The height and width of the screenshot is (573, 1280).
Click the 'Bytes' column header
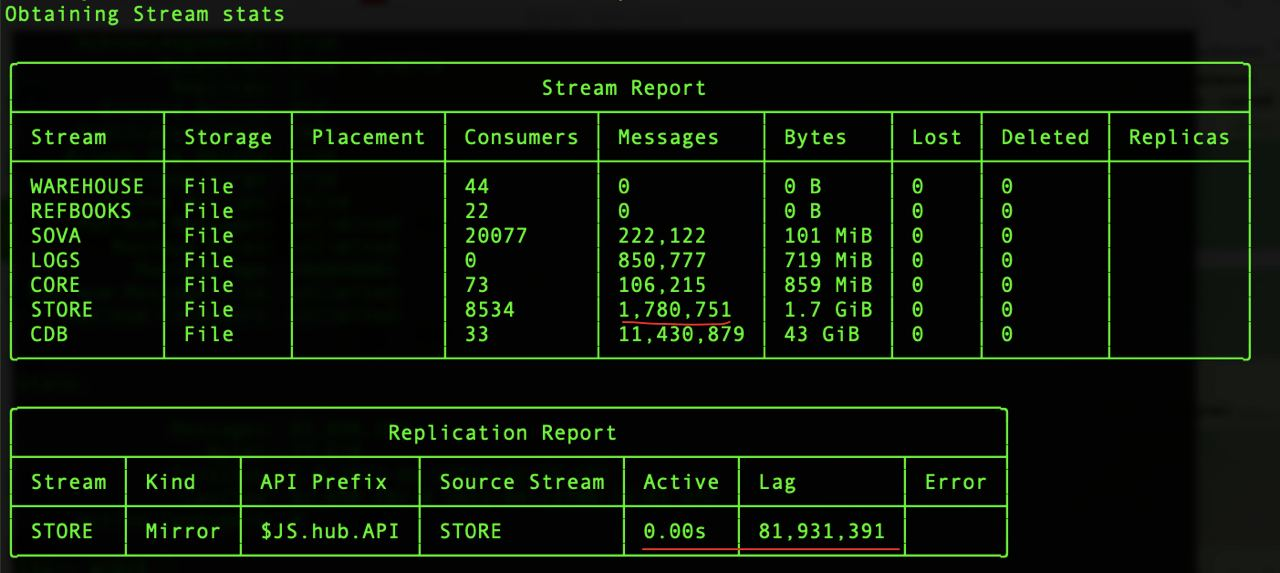point(815,138)
